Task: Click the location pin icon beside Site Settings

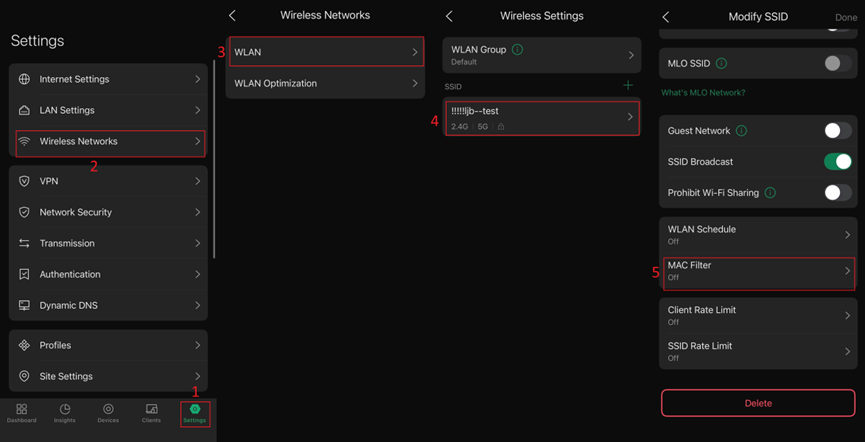Action: (x=24, y=376)
